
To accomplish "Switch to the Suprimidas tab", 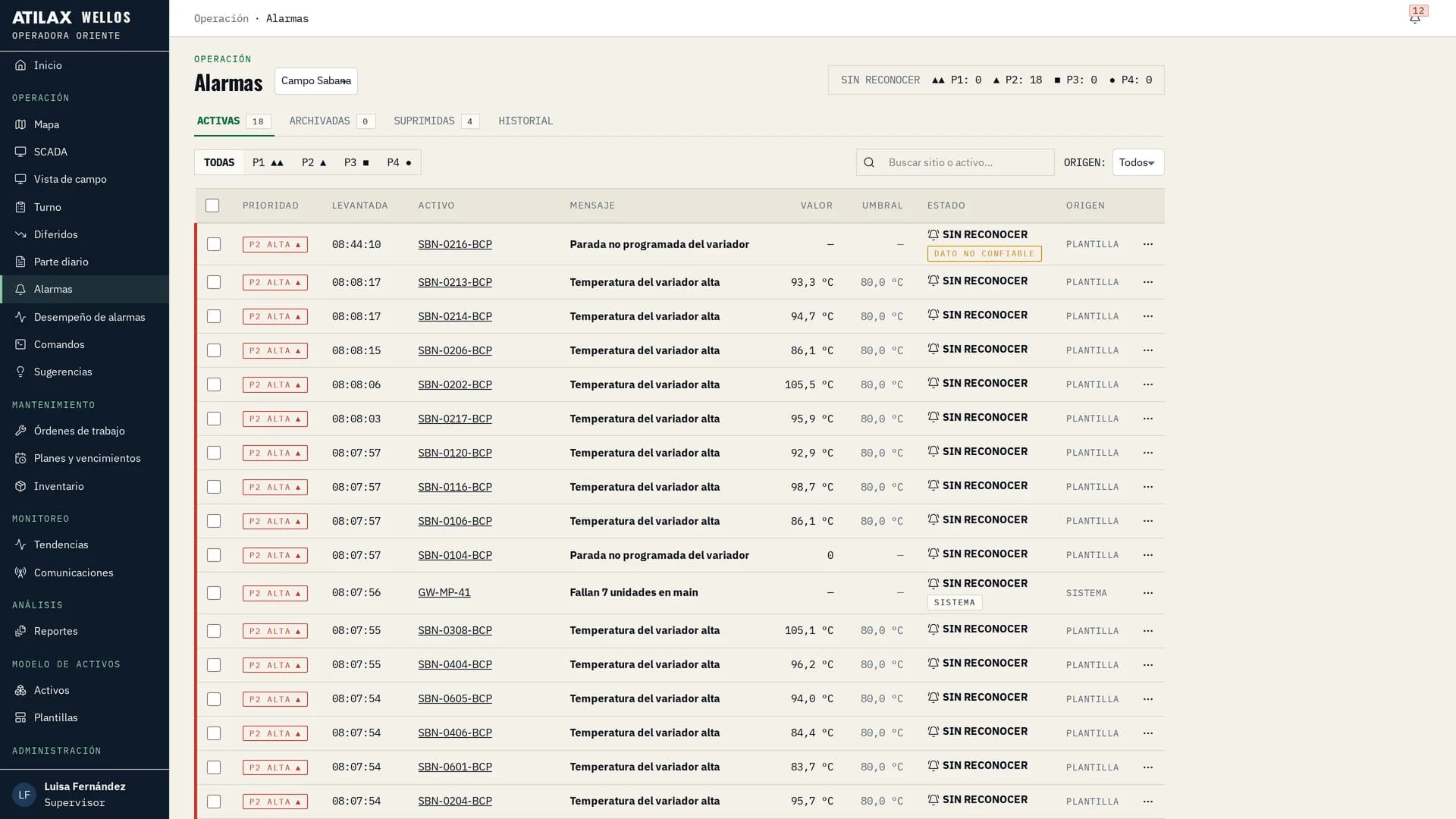I will tap(436, 121).
